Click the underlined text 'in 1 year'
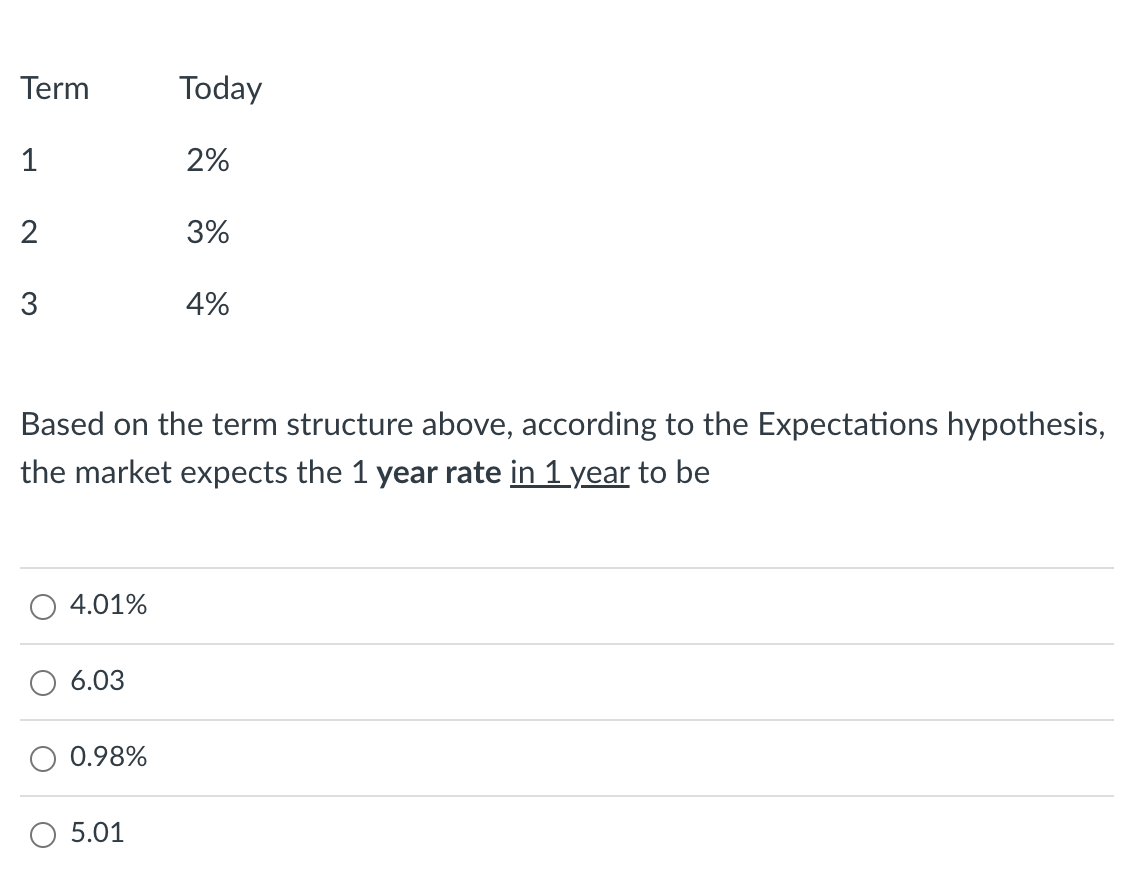The height and width of the screenshot is (880, 1136). click(x=569, y=472)
